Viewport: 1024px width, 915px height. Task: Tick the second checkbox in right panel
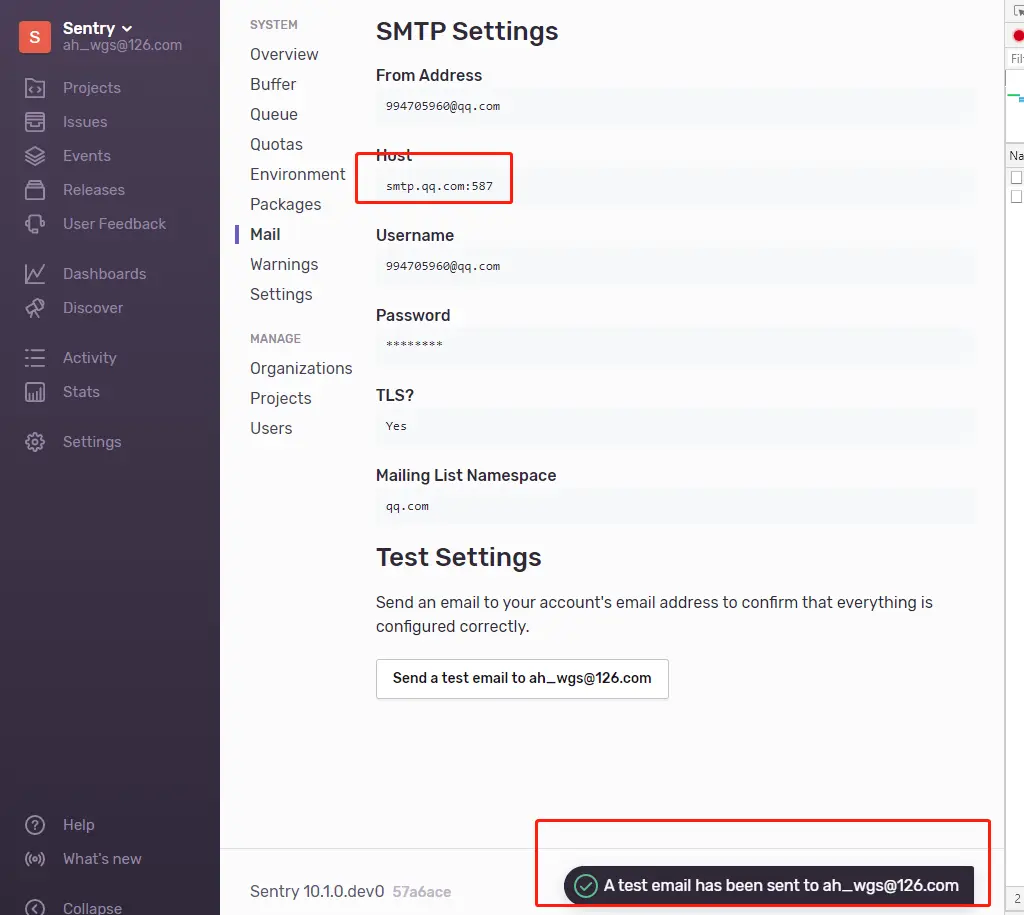coord(1016,197)
